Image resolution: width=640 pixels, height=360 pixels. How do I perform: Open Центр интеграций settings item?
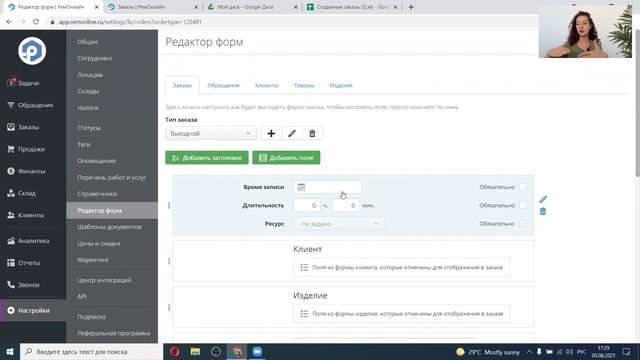click(104, 280)
